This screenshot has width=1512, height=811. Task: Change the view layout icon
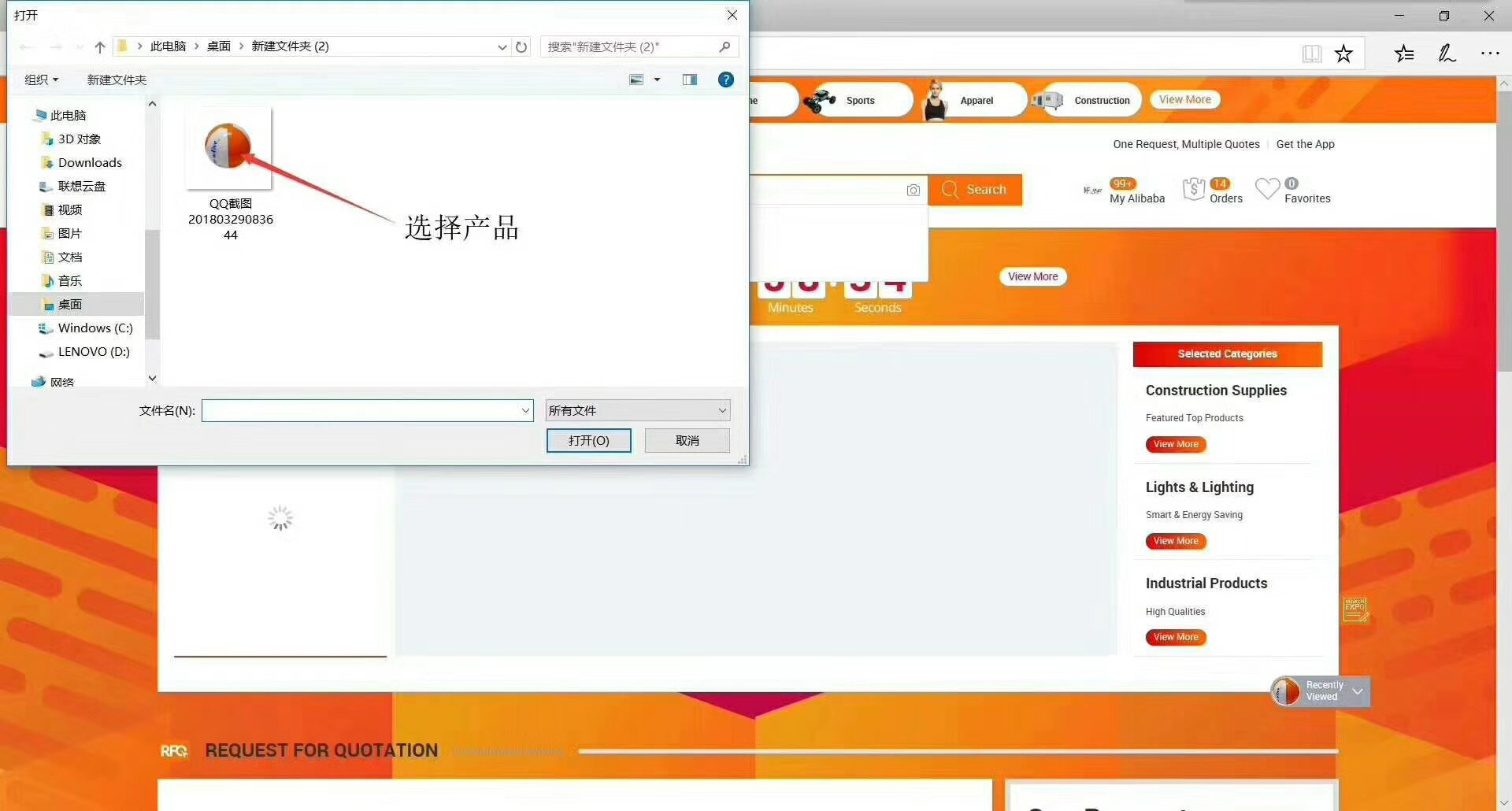coord(636,80)
